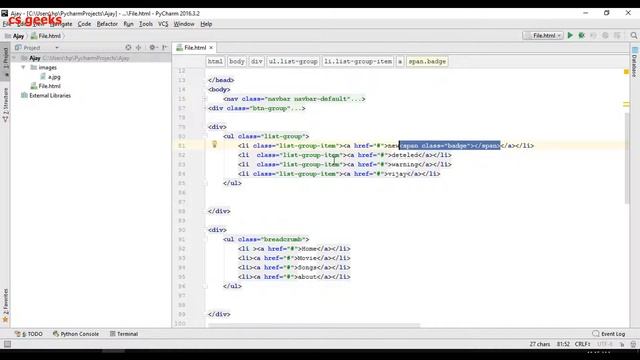This screenshot has height=360, width=640.
Task: Select the ul.list-group breadcrumb tag
Action: point(293,62)
